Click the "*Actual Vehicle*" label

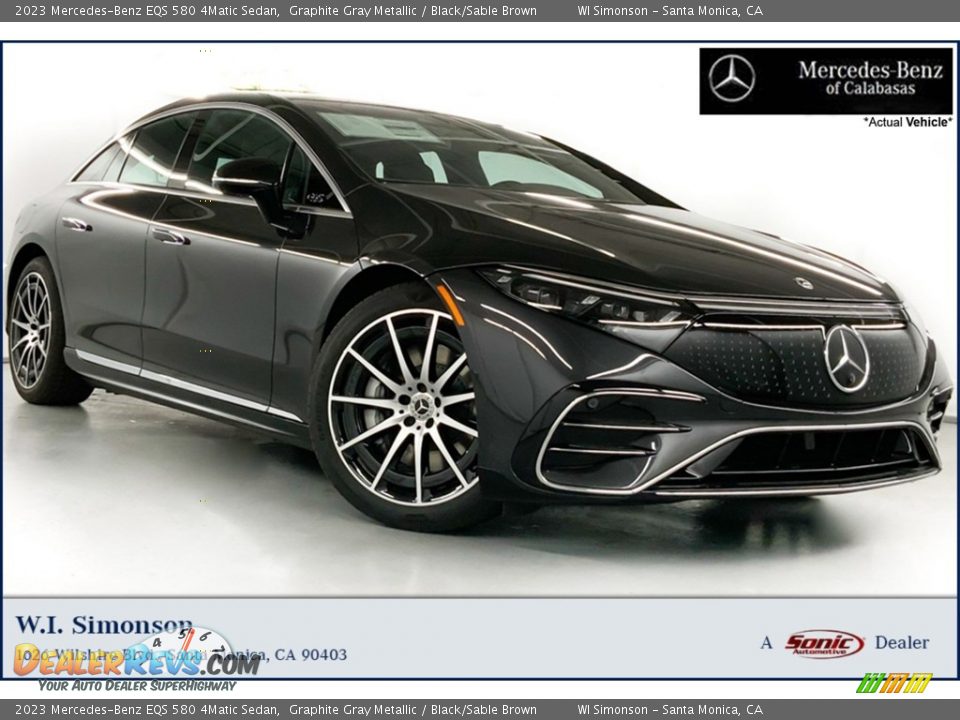[x=908, y=122]
